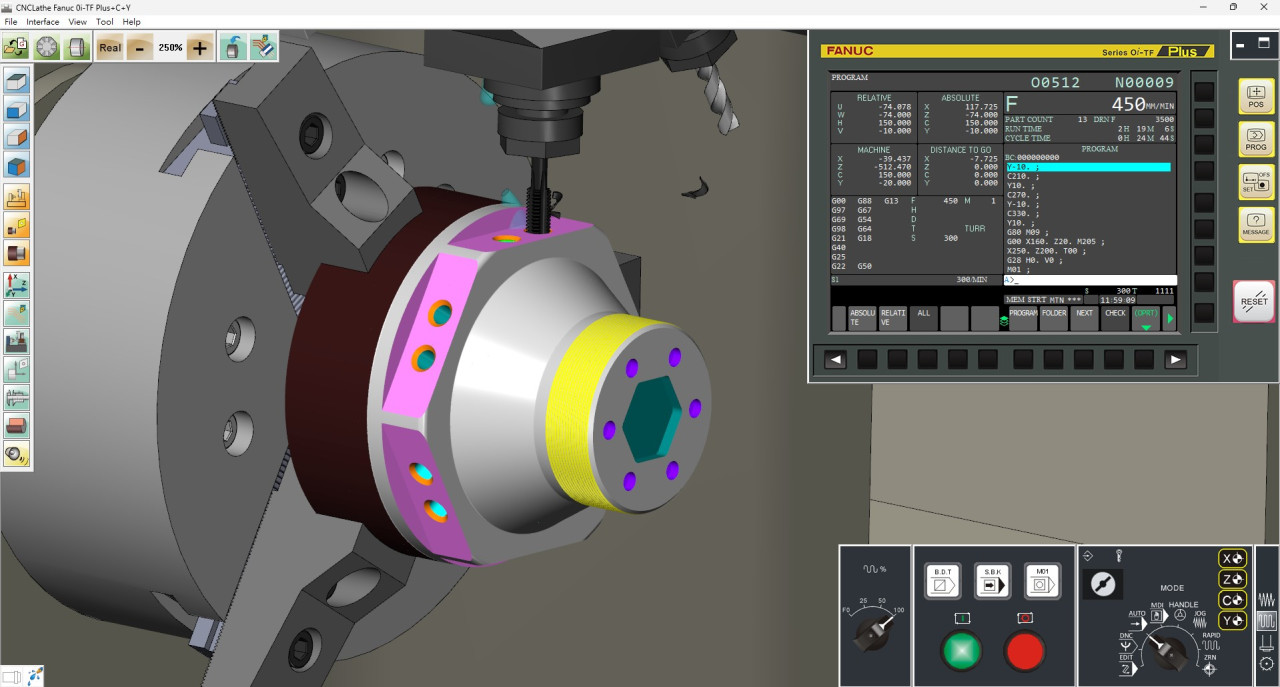Click the chuck jaws setup icon
The image size is (1280, 687).
[47, 47]
